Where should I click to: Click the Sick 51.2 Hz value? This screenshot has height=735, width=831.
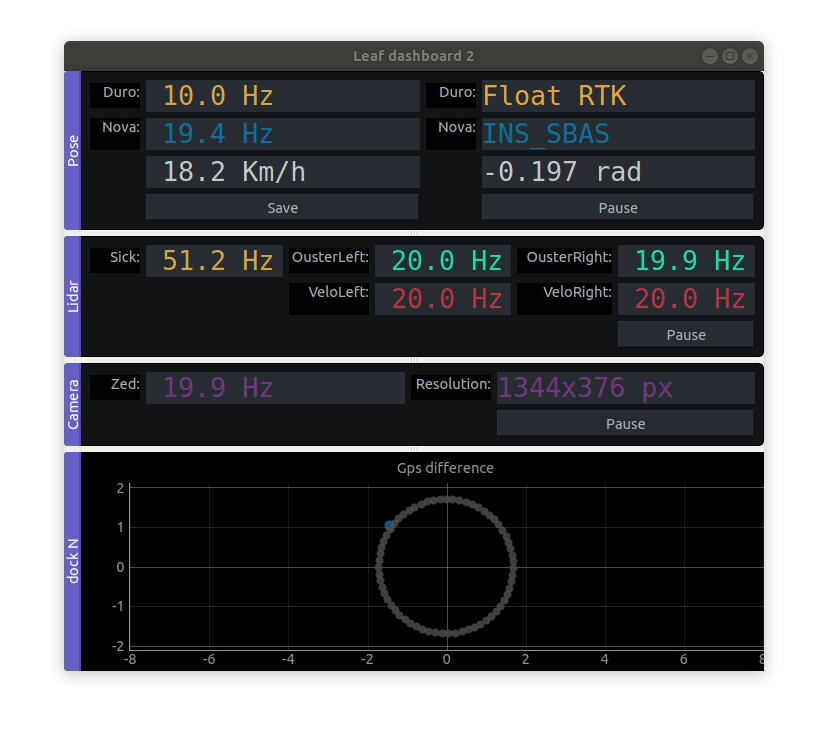(x=214, y=261)
